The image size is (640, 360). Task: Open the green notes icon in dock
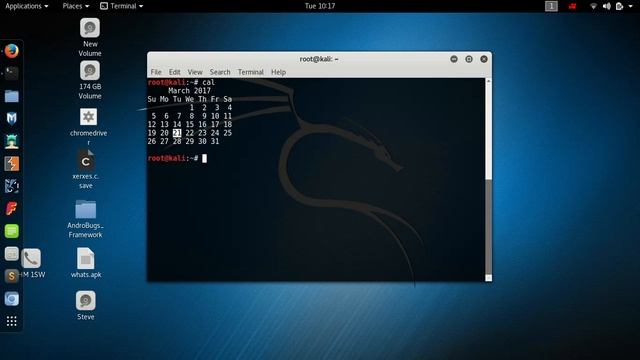click(11, 231)
